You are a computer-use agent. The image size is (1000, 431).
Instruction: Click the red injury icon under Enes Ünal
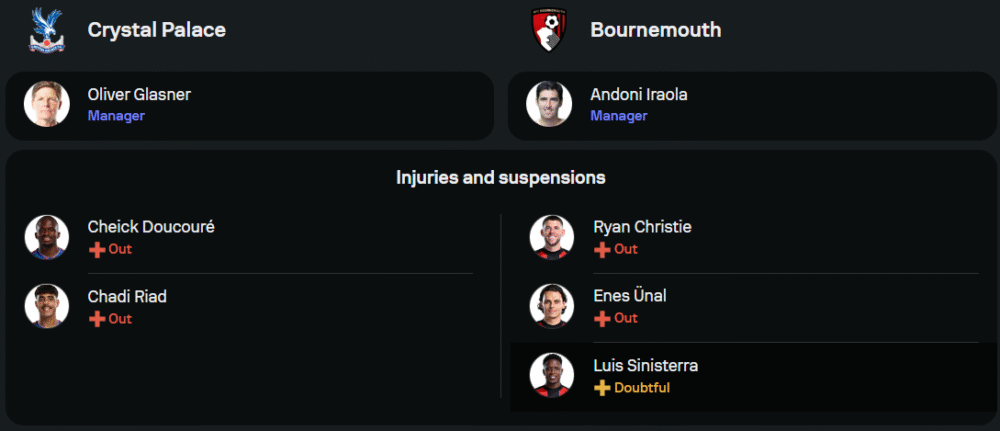[x=602, y=318]
